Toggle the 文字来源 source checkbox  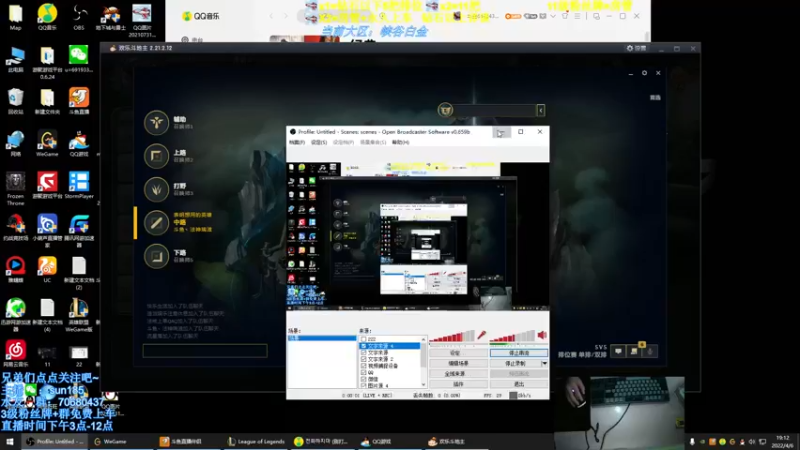coord(364,353)
